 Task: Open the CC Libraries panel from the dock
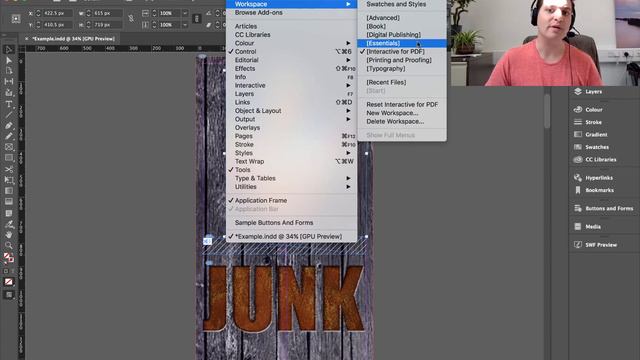coord(595,160)
